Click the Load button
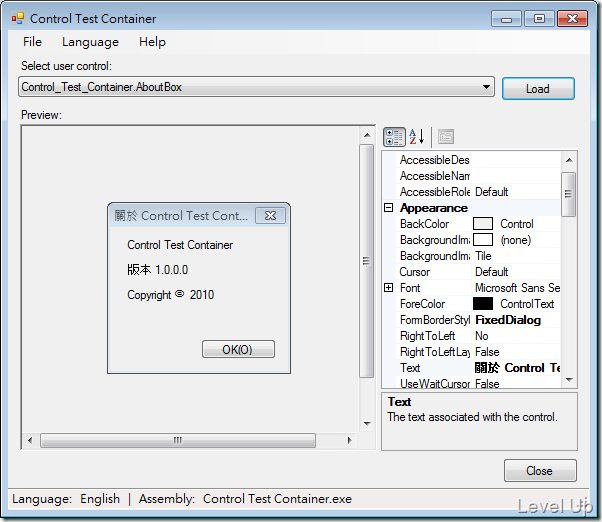602x522 pixels. click(538, 89)
